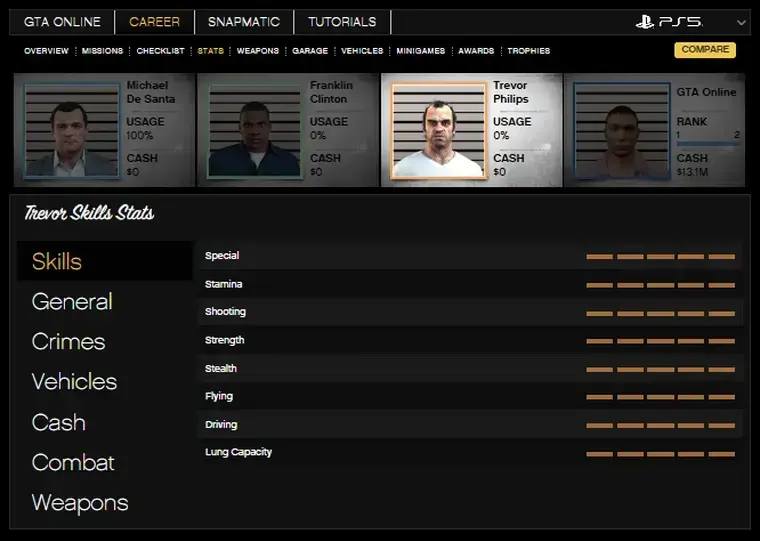Show the Overview section
The height and width of the screenshot is (541, 760).
pos(46,51)
